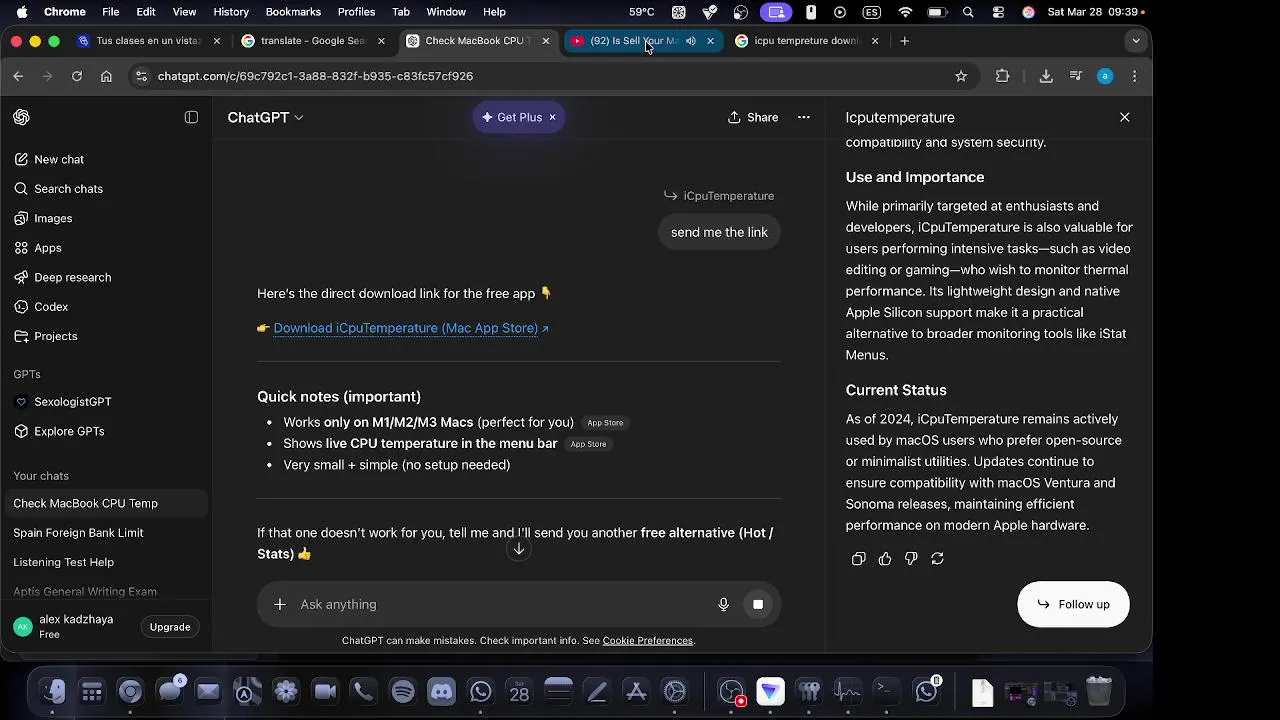Share this conversation

click(753, 117)
